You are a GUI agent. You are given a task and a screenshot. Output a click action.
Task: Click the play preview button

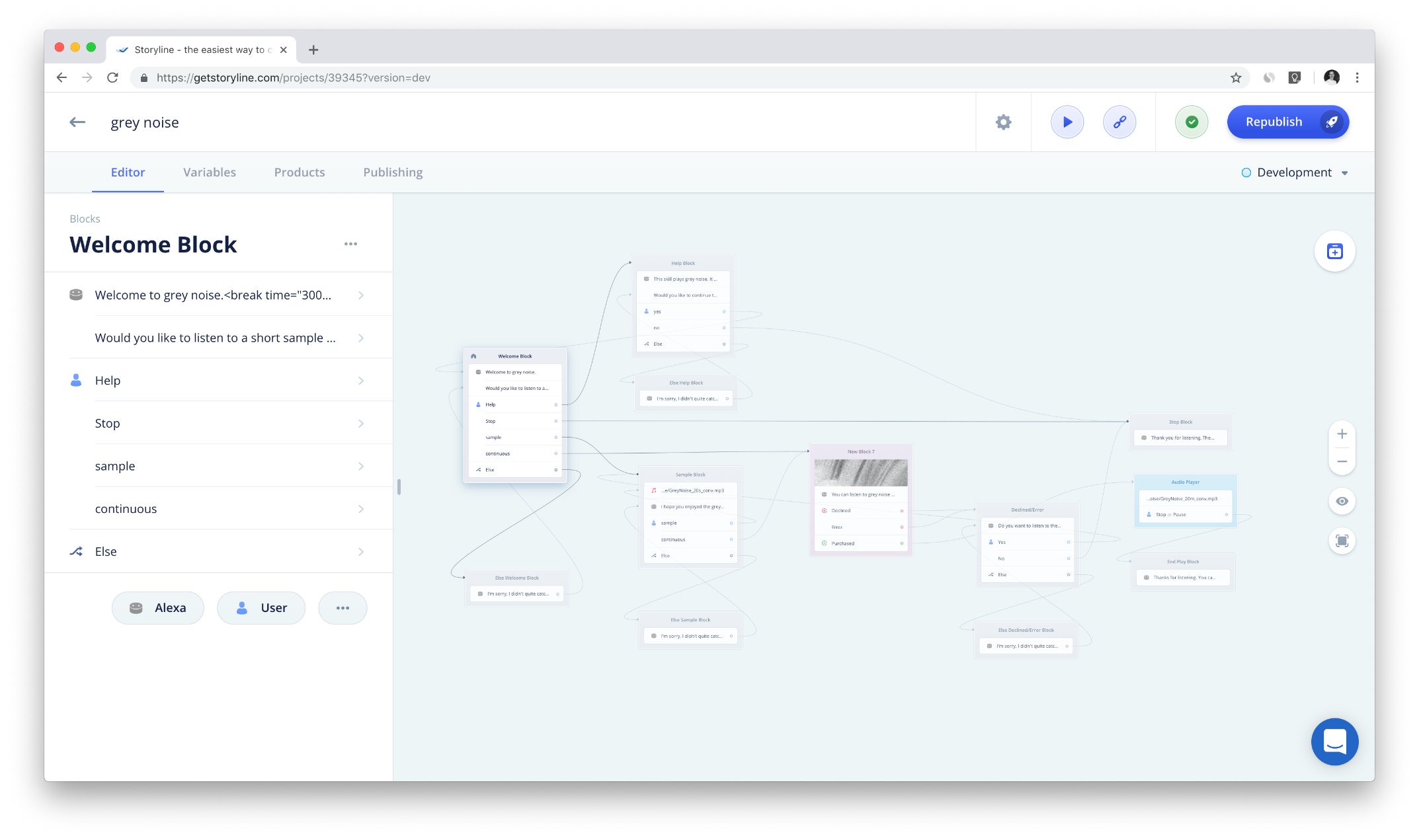[1067, 122]
